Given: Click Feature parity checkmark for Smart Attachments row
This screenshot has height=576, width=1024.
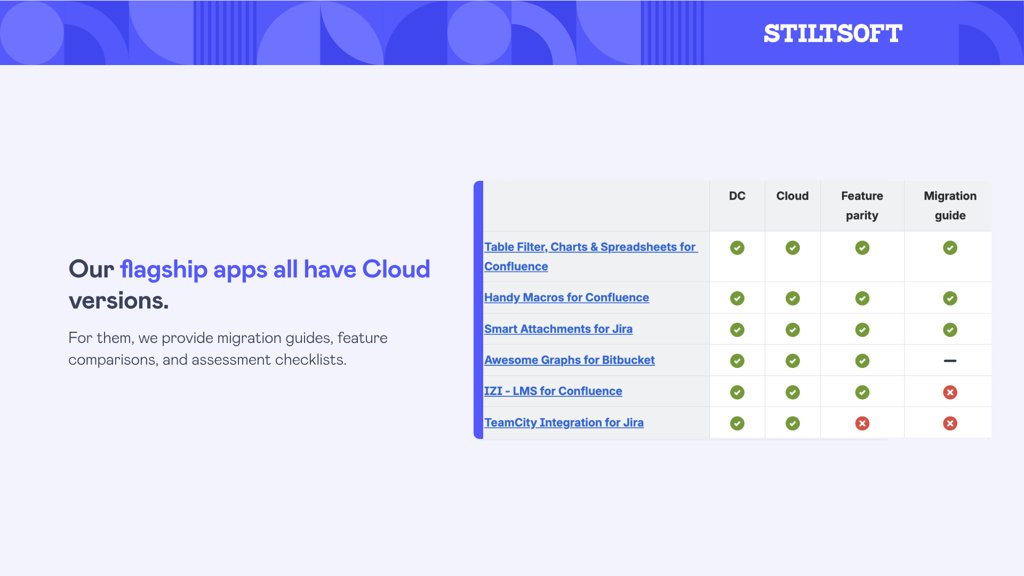Looking at the screenshot, I should [862, 329].
